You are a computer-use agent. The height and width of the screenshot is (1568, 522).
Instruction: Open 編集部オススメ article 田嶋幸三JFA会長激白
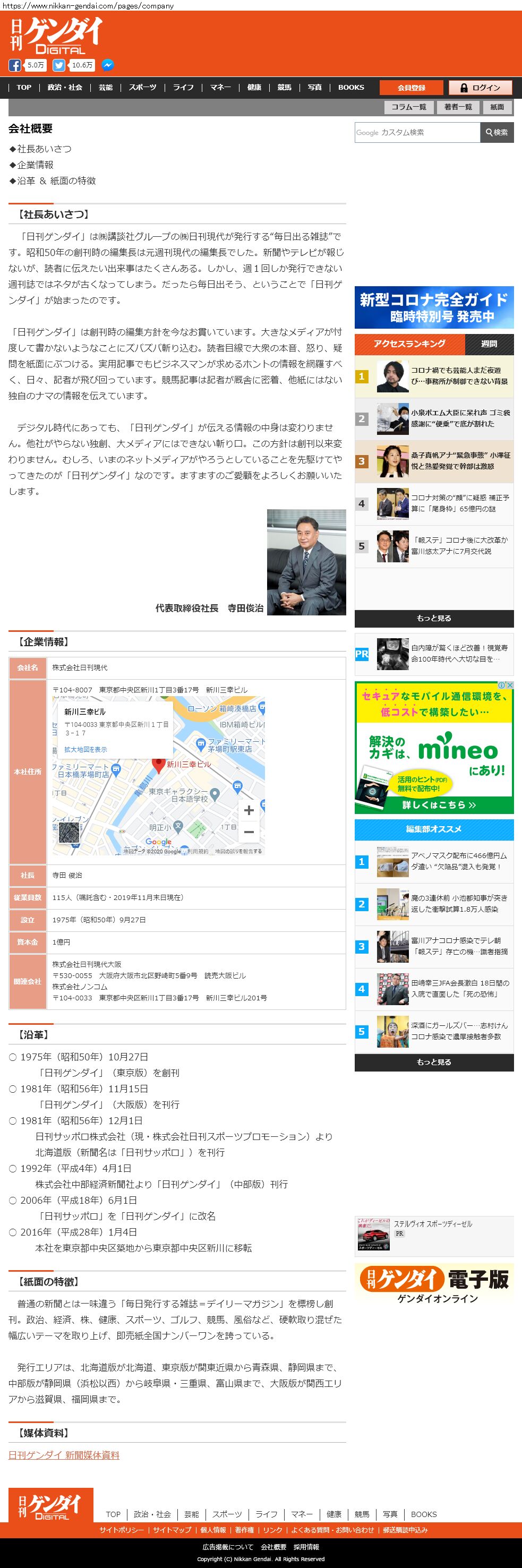coord(434,989)
